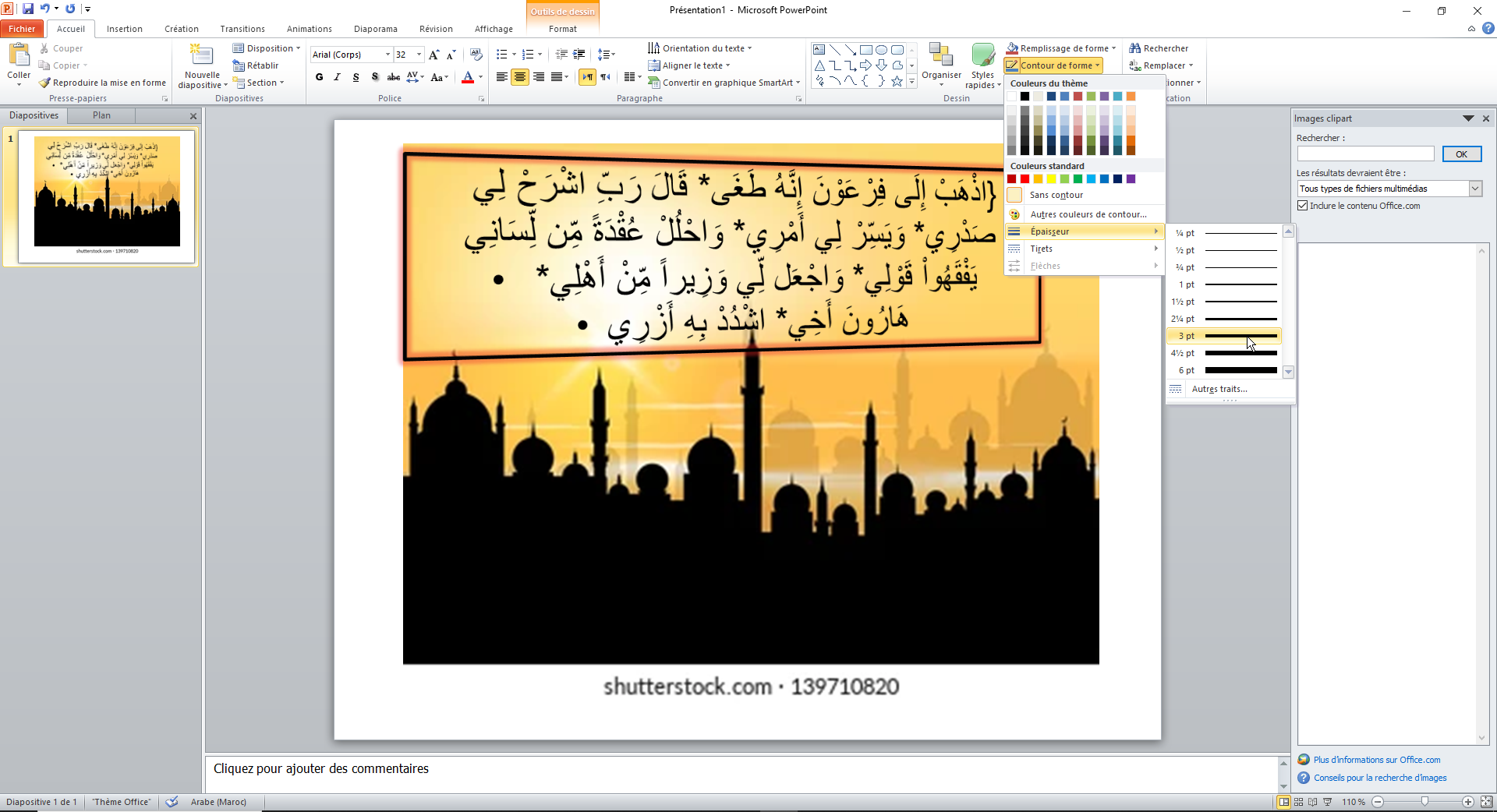This screenshot has height=812, width=1497.
Task: Align text to the right
Action: tap(539, 77)
